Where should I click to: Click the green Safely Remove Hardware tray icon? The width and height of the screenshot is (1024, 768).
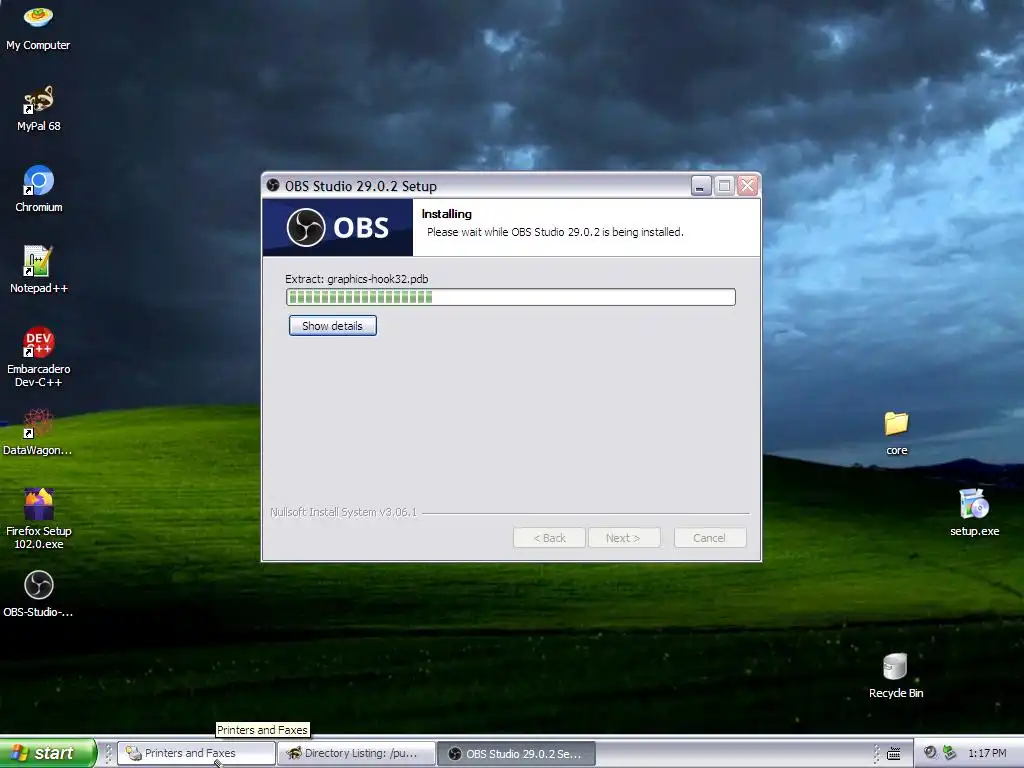click(950, 752)
